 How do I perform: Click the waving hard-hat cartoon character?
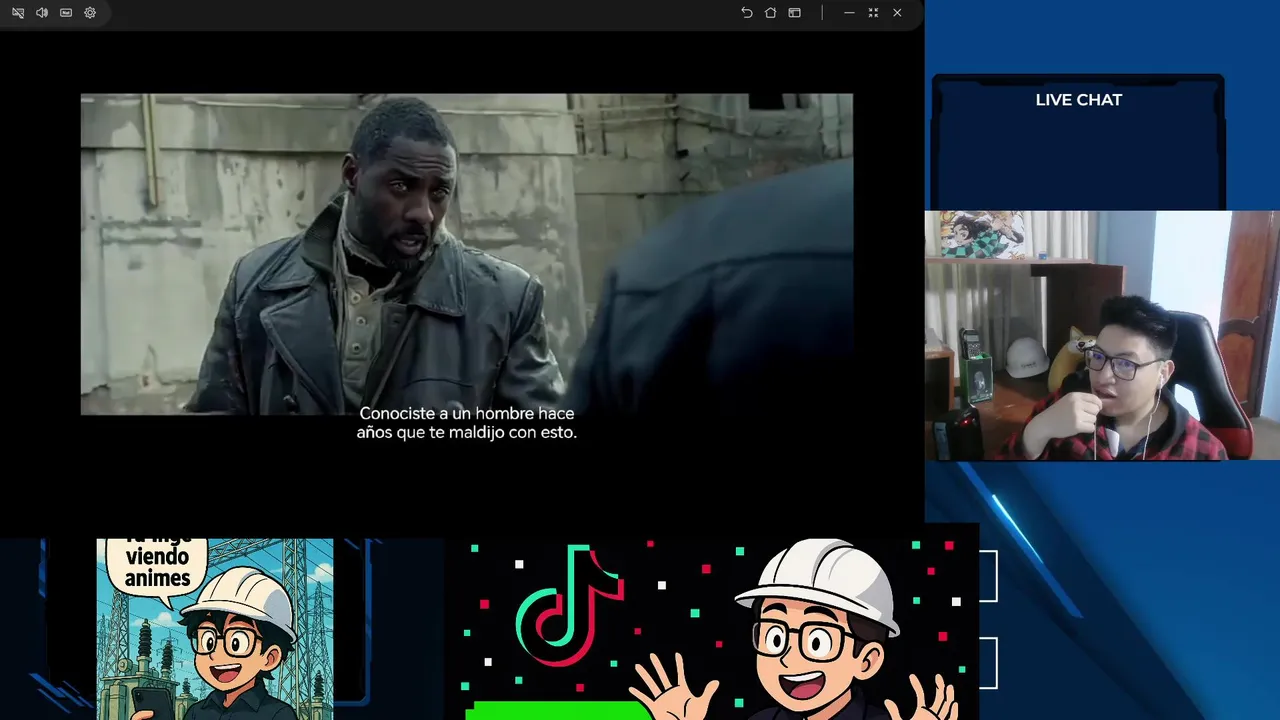point(797,630)
